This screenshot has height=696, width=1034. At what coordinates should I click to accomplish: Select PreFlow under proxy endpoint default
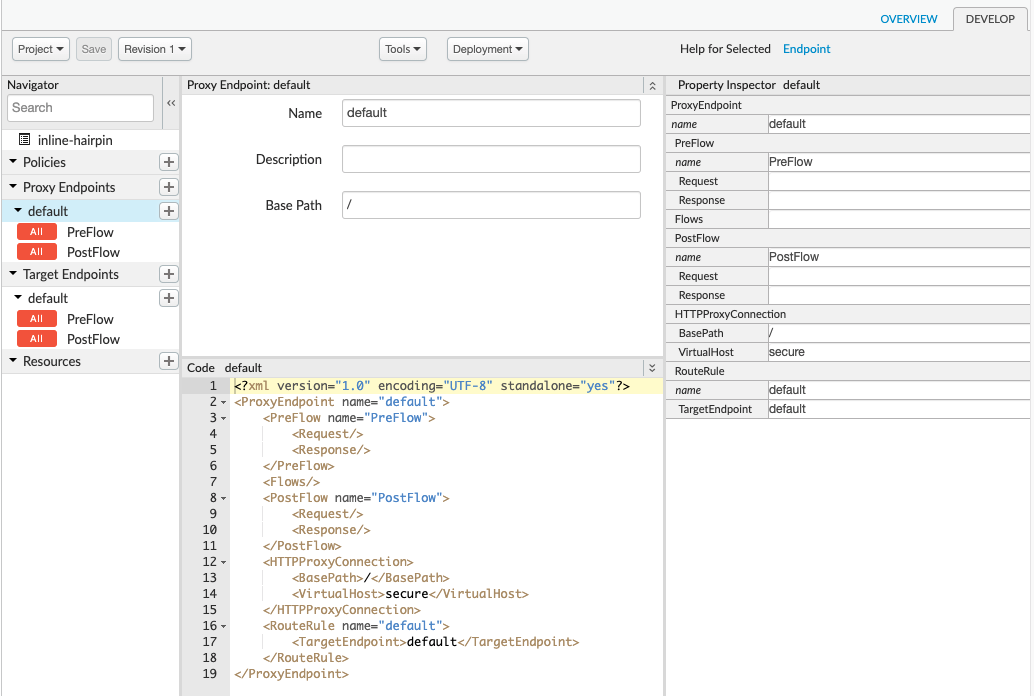coord(90,232)
